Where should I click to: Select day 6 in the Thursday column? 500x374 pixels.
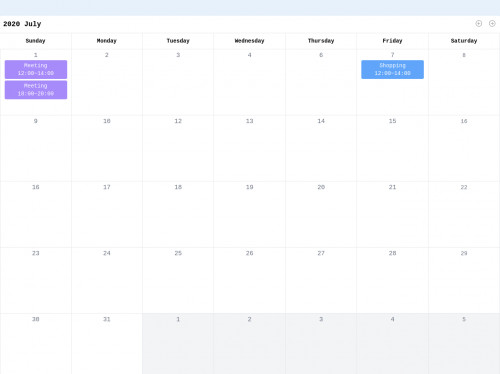[x=321, y=82]
